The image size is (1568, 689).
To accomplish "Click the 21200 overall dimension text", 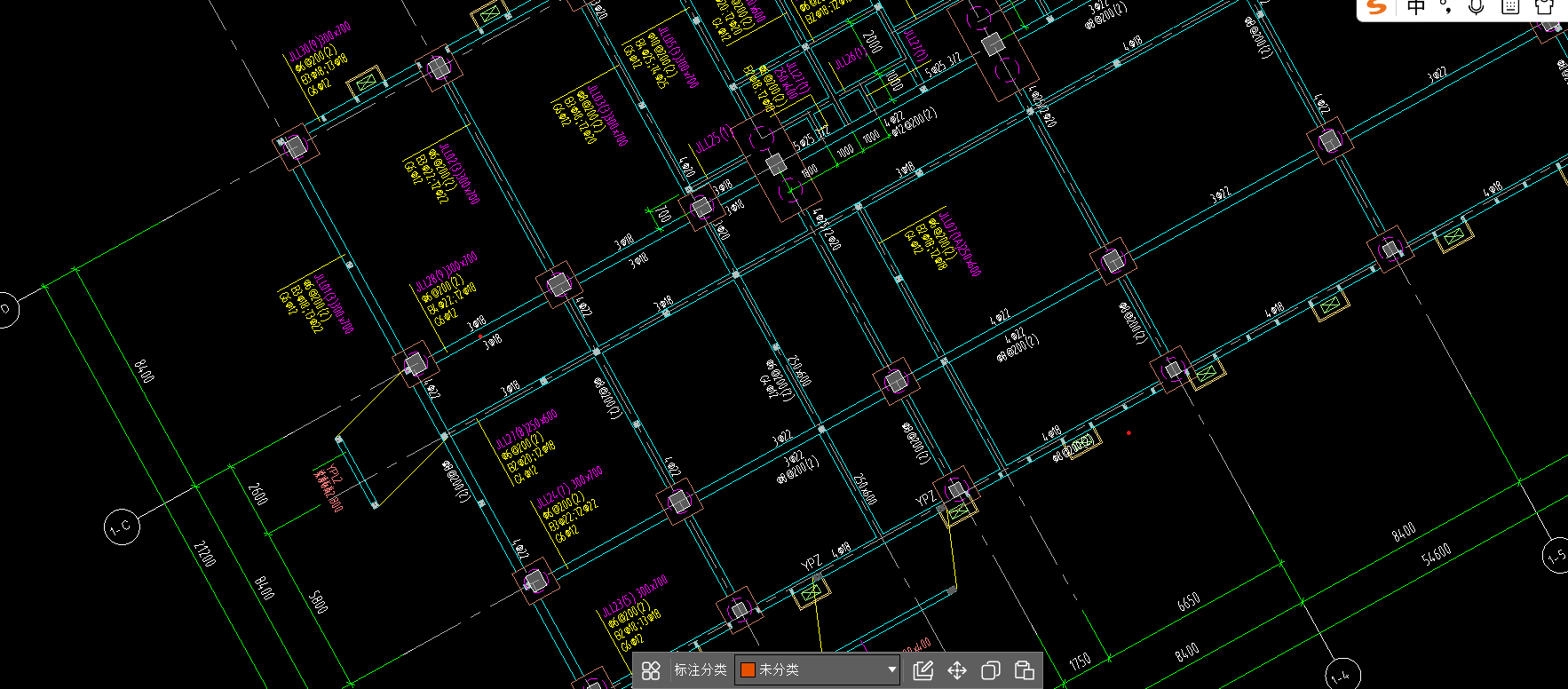I will [205, 553].
